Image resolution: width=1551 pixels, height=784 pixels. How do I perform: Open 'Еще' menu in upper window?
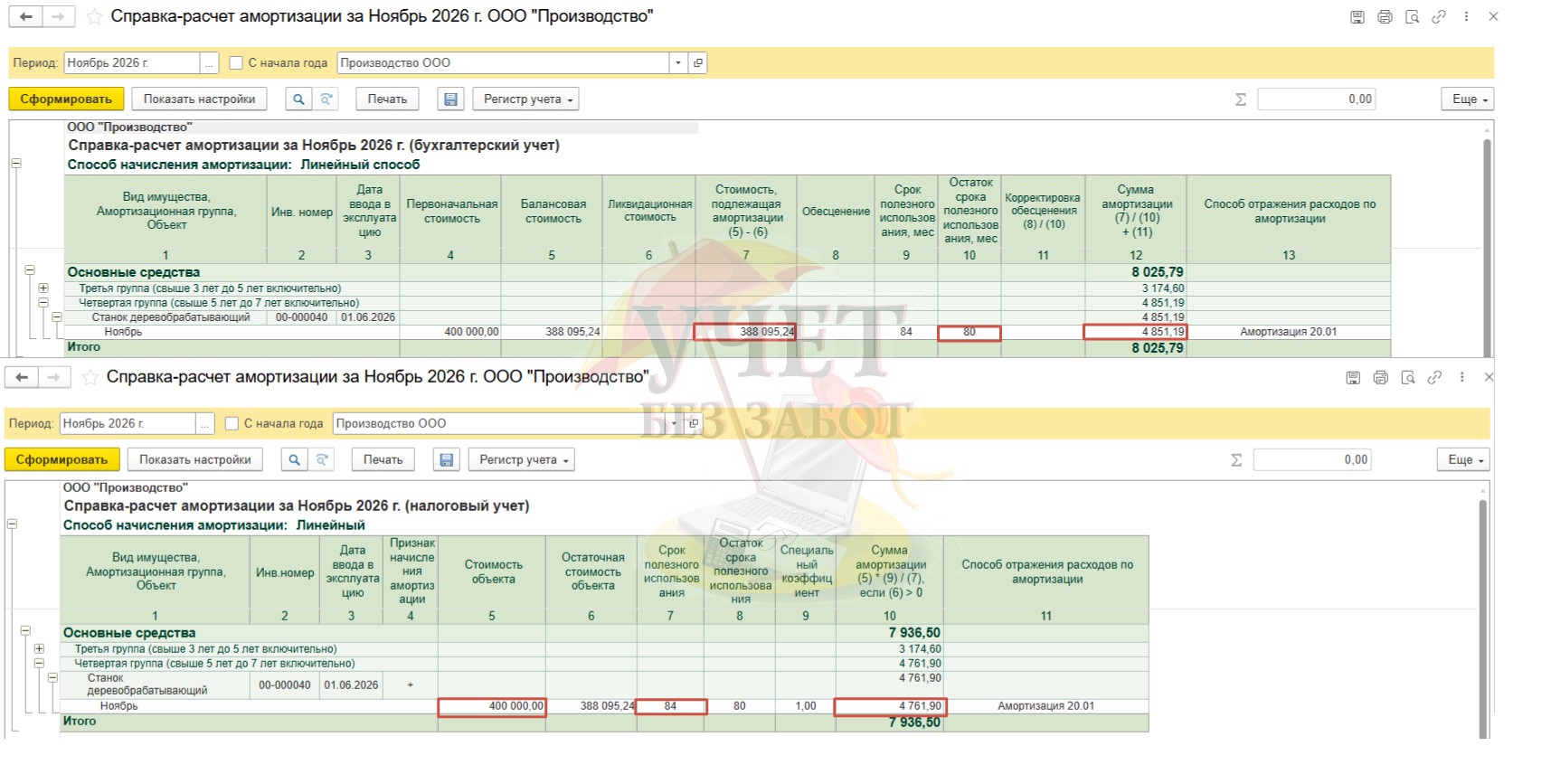tap(1467, 99)
